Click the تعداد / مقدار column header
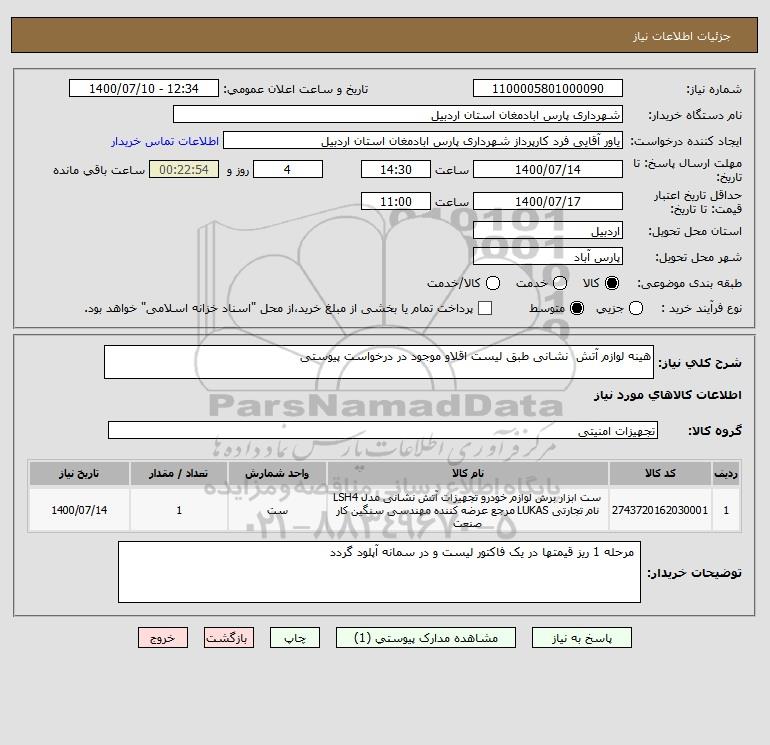The width and height of the screenshot is (770, 745). pos(179,473)
